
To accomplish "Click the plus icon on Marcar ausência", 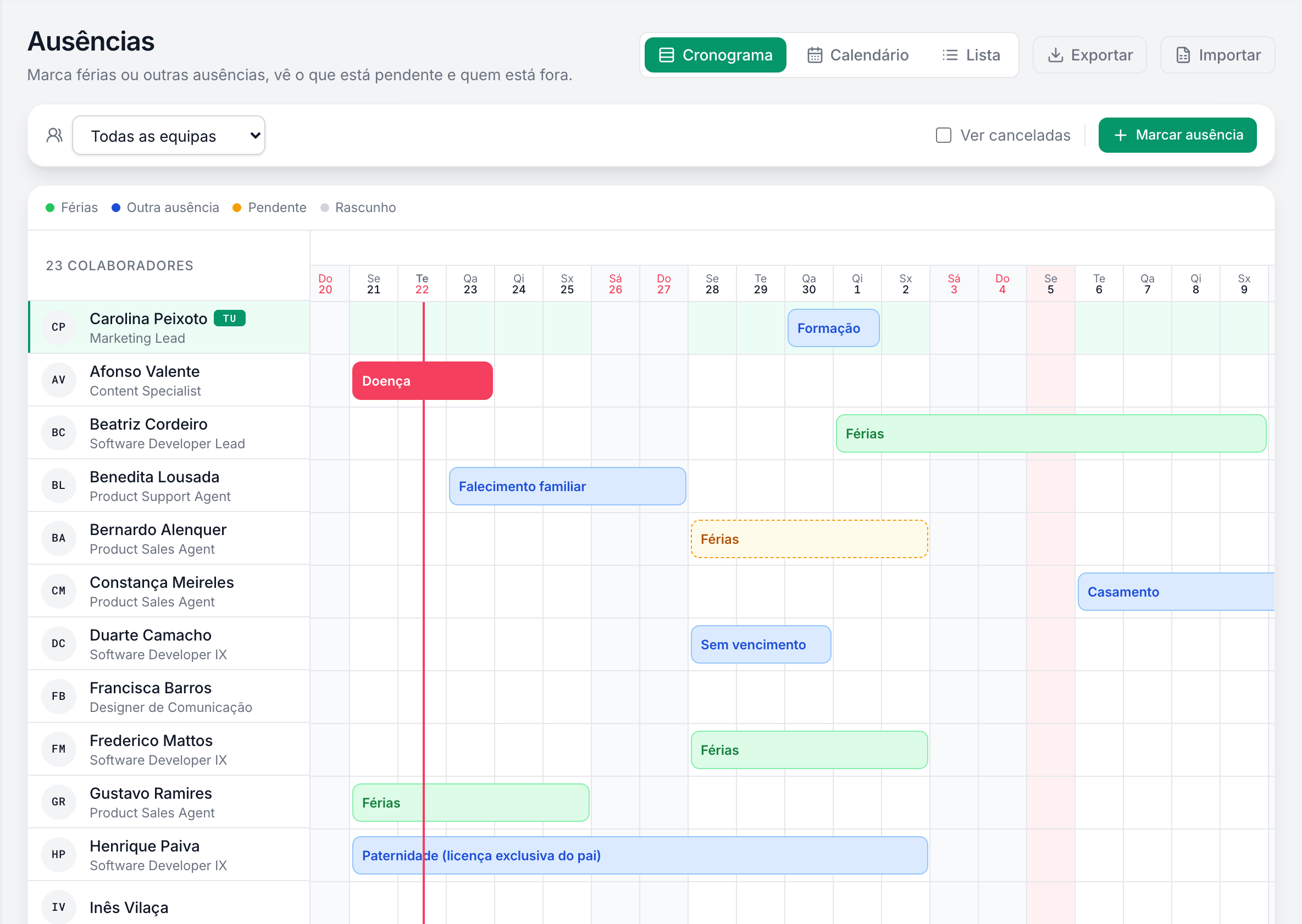I will tap(1121, 135).
